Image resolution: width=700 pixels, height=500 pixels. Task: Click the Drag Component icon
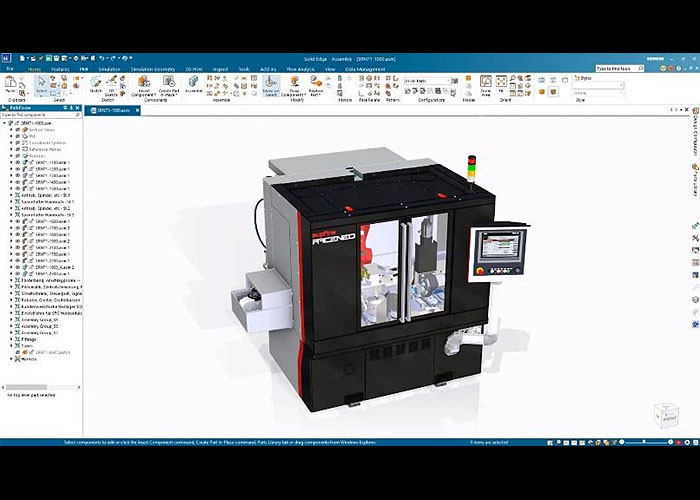[295, 82]
